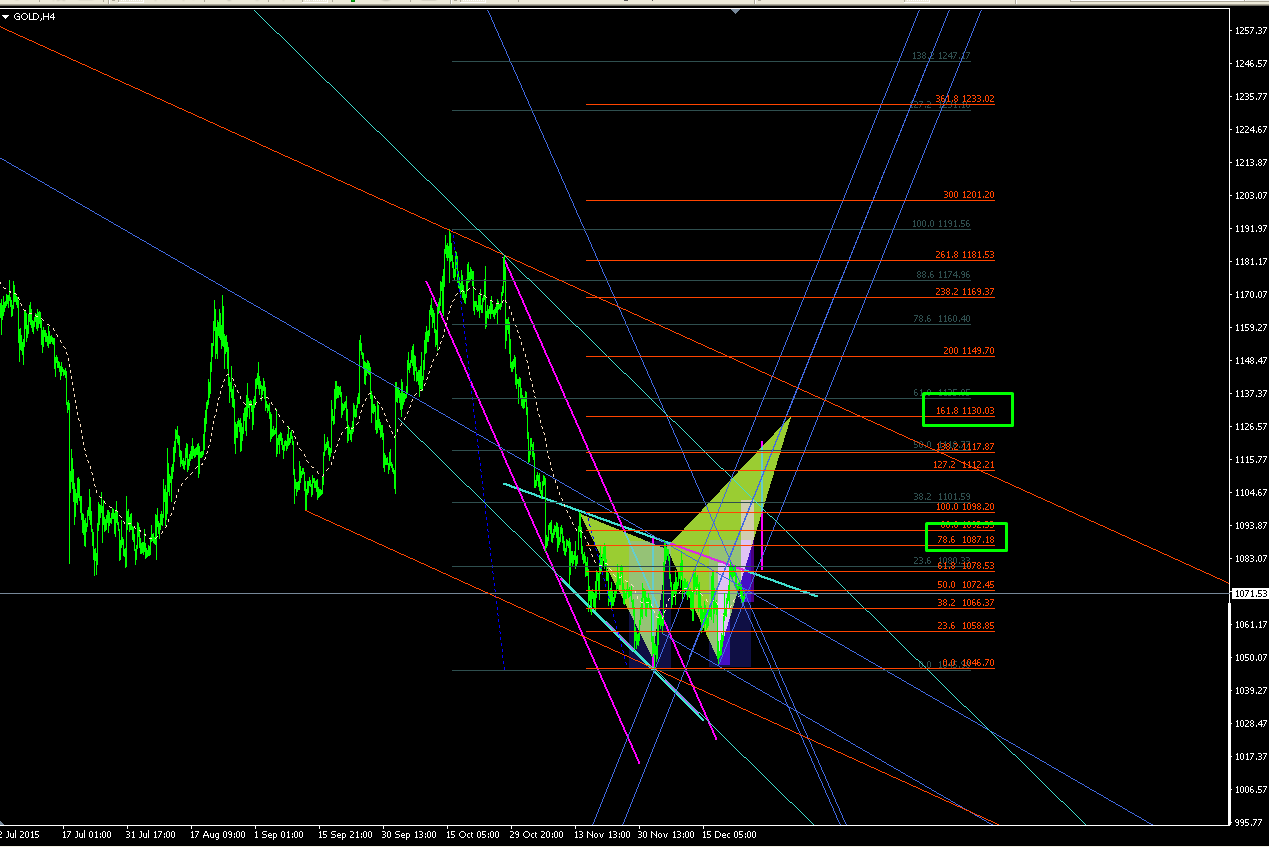Viewport: 1269px width, 848px height.
Task: Click the 50.0 1072.45 level label
Action: (x=965, y=584)
